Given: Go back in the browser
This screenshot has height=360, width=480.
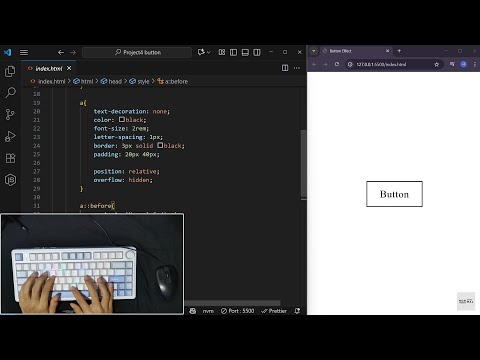Looking at the screenshot, I should (314, 64).
